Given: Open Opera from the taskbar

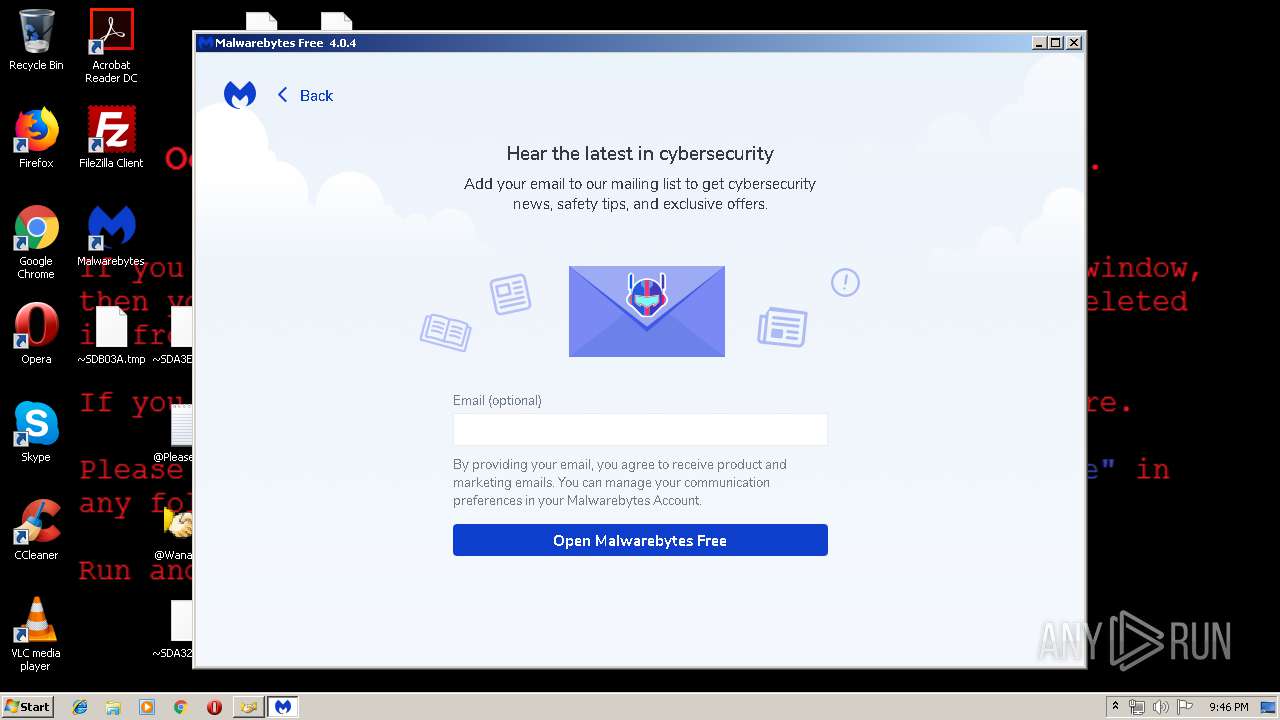Looking at the screenshot, I should [x=214, y=707].
